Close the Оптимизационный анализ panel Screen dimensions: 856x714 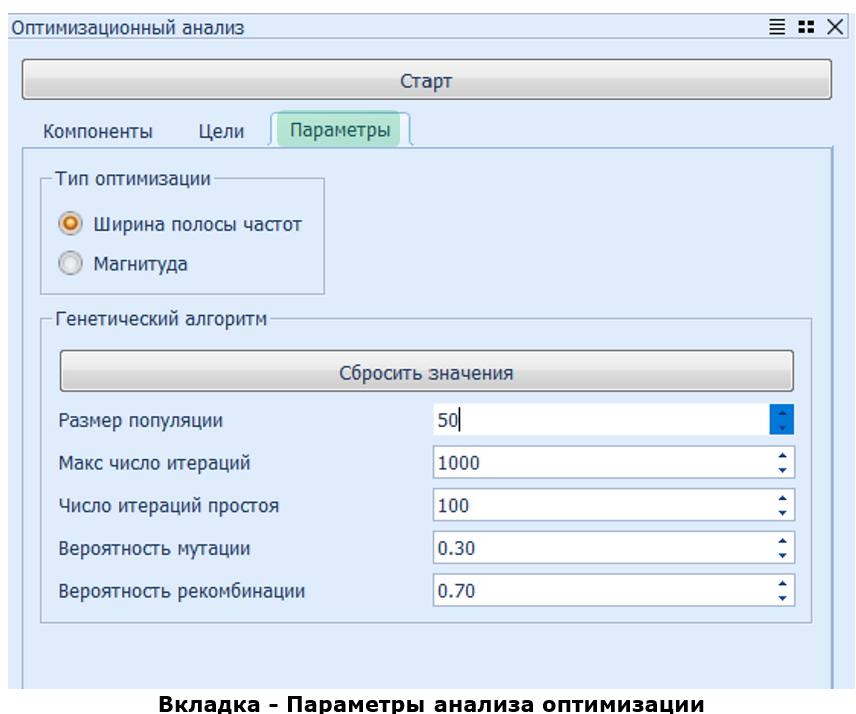click(x=834, y=28)
